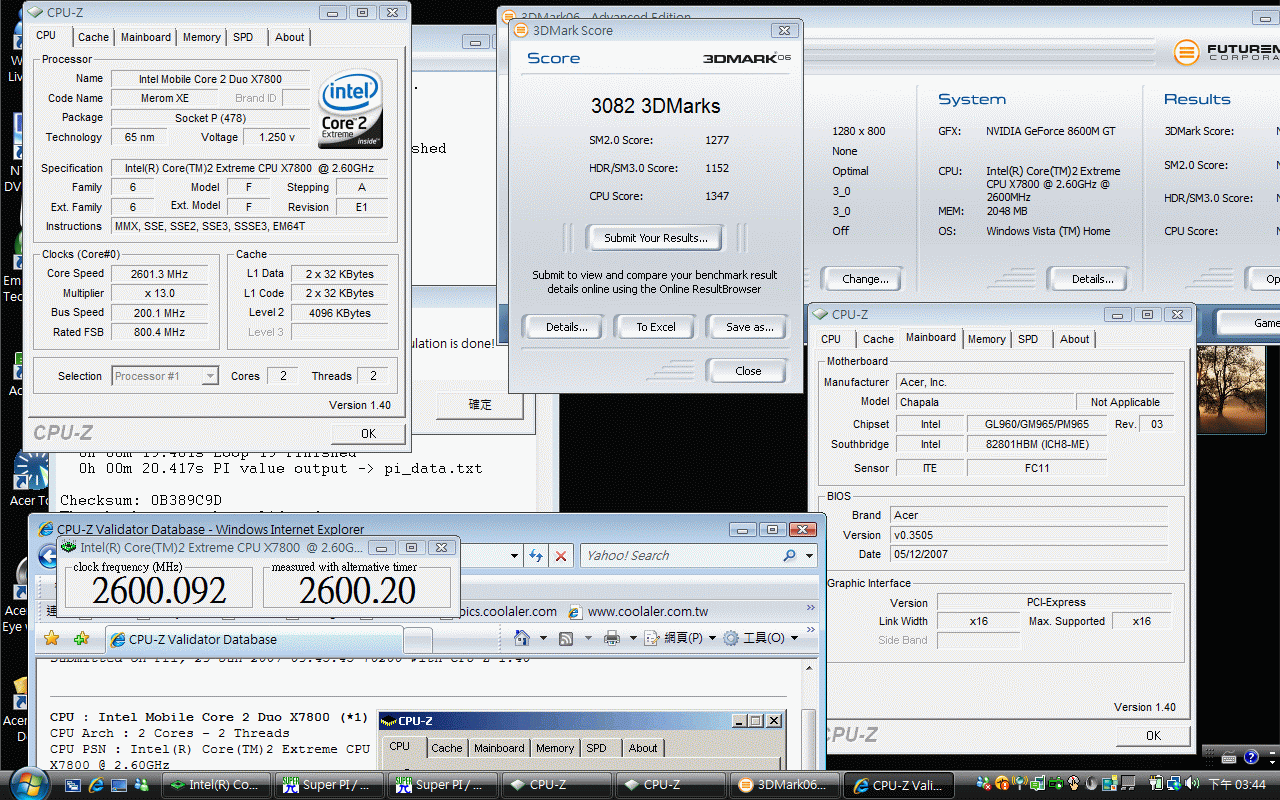Click the IE Print icon

(x=612, y=638)
